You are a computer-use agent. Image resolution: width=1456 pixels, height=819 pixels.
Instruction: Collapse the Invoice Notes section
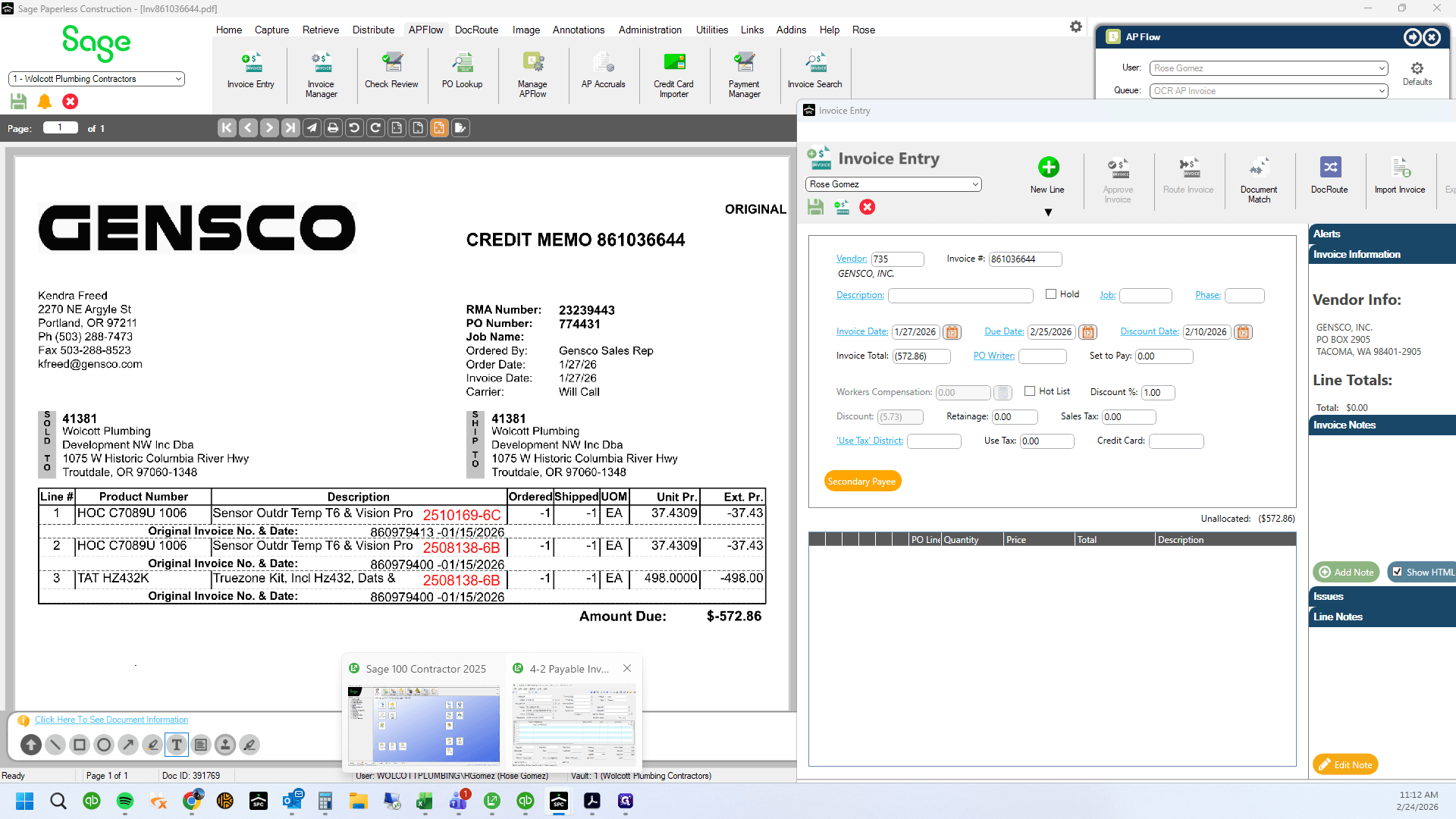(1382, 425)
